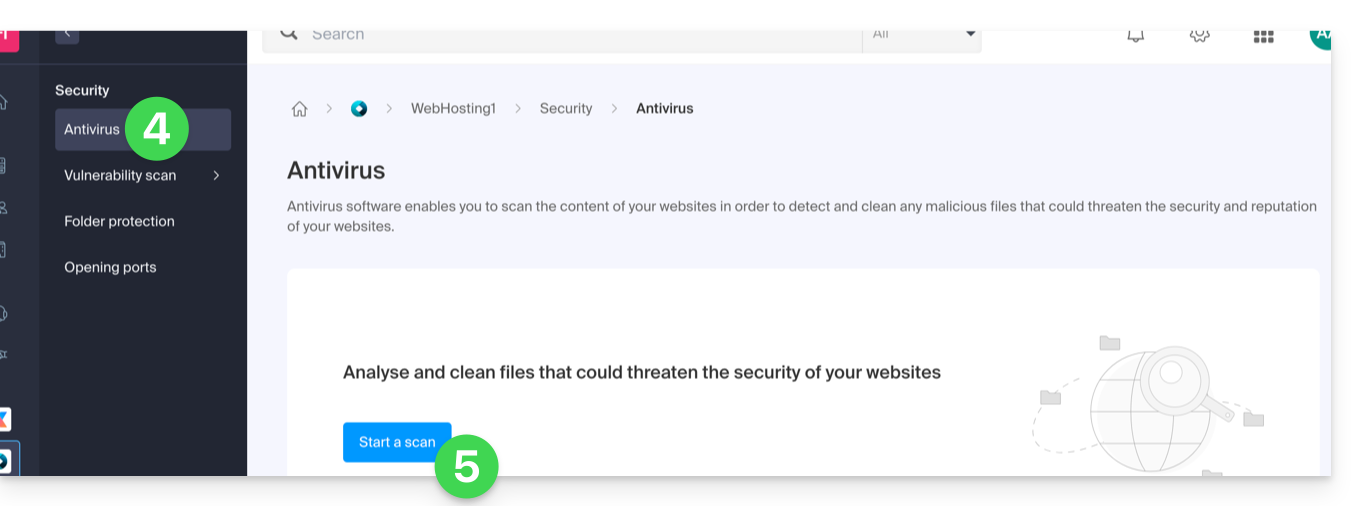The height and width of the screenshot is (506, 1361).
Task: Click the notifications bell icon
Action: [x=1135, y=35]
